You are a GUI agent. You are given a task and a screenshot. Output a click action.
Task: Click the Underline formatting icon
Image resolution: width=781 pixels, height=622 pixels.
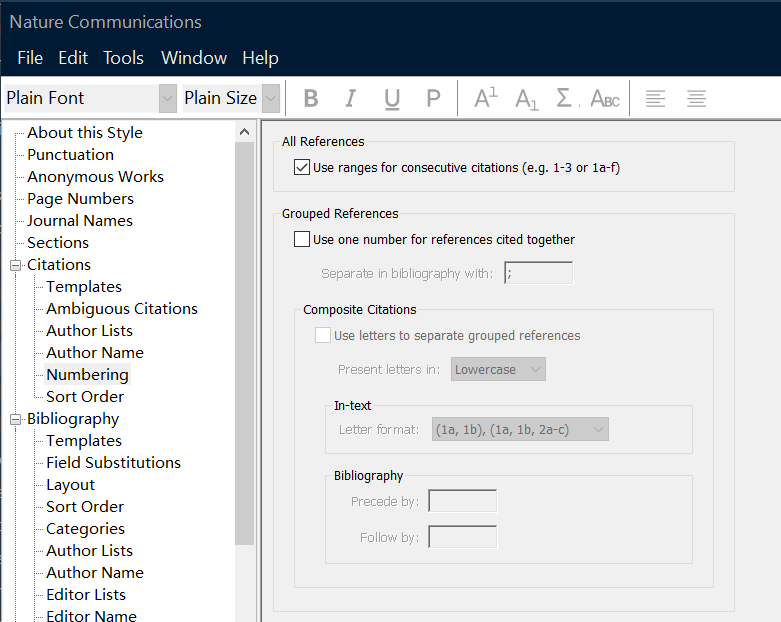[391, 98]
